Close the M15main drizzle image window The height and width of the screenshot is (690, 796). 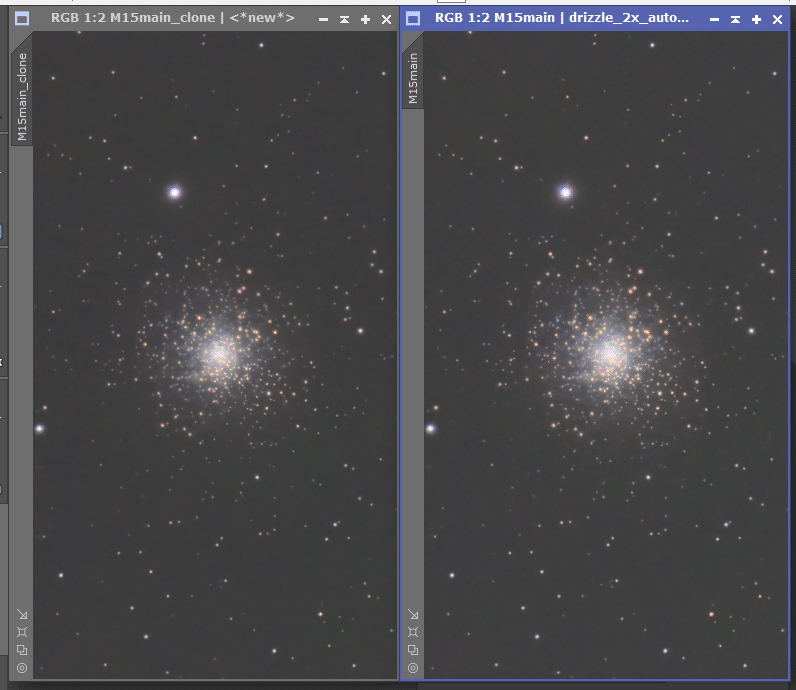click(x=777, y=20)
